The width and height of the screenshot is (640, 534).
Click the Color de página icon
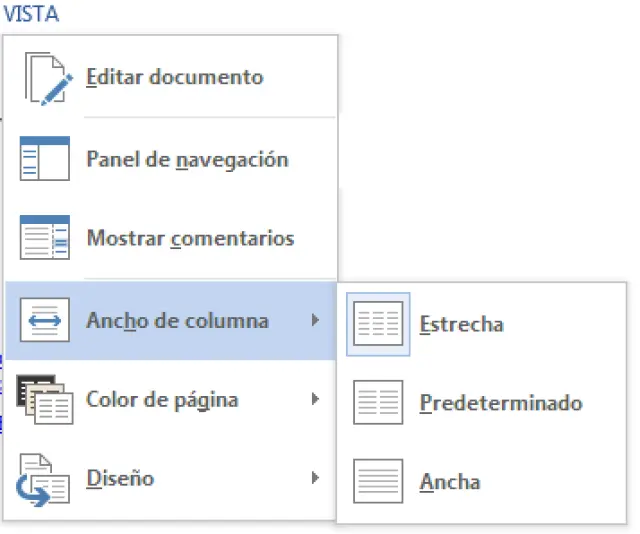pos(43,400)
